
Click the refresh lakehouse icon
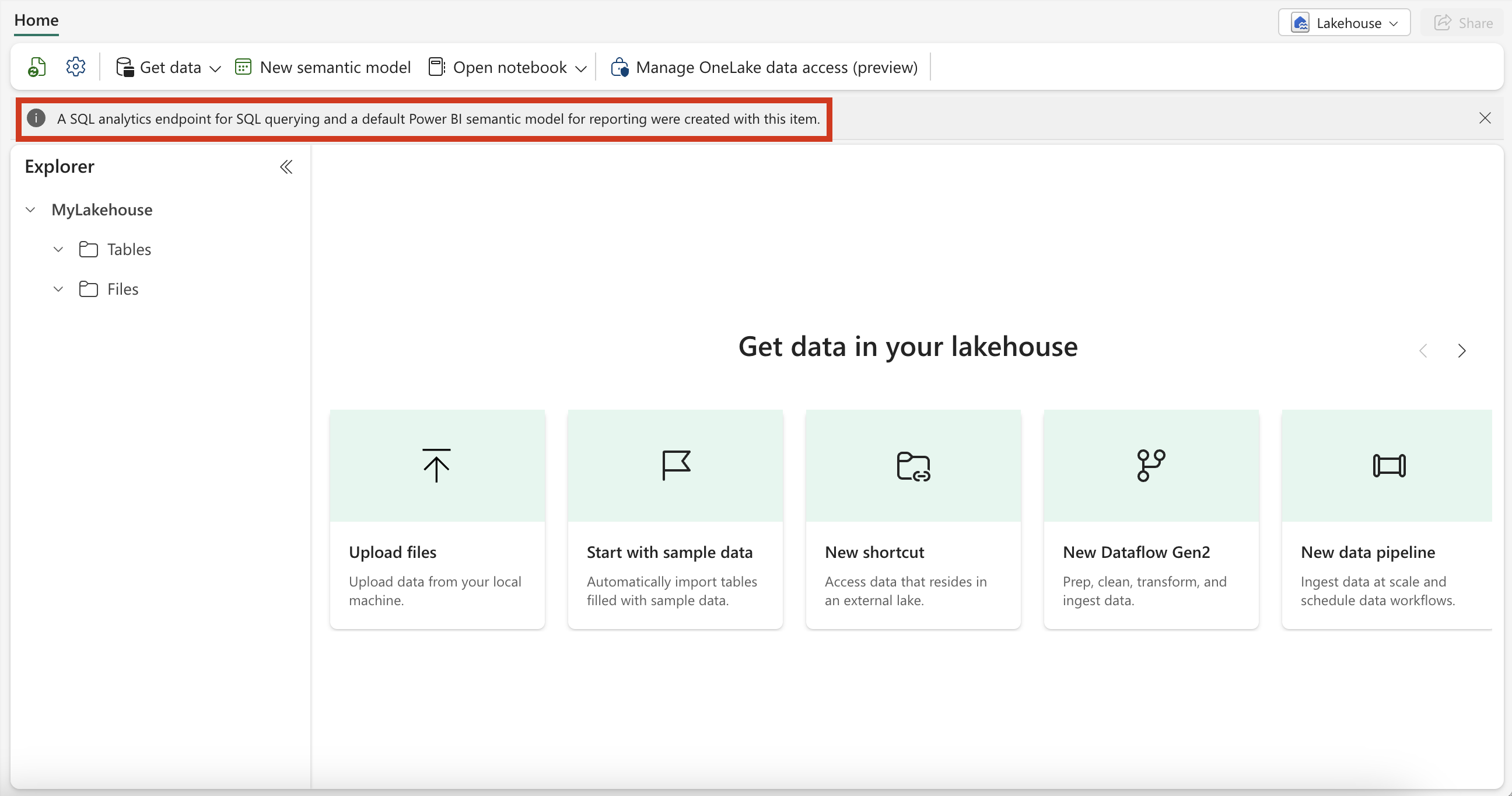point(37,67)
